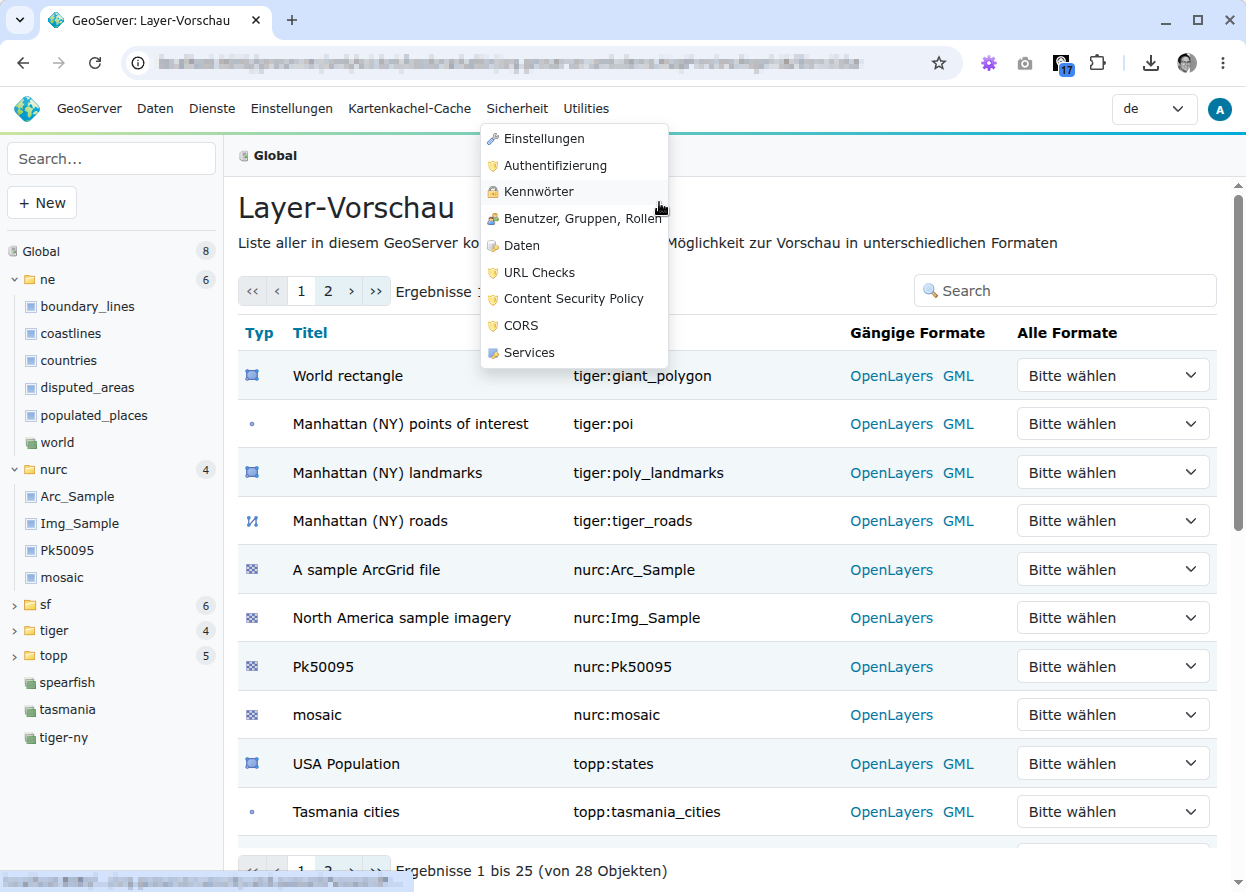Image resolution: width=1246 pixels, height=892 pixels.
Task: Open Alle Formate dropdown for World rectangle
Action: coord(1113,376)
